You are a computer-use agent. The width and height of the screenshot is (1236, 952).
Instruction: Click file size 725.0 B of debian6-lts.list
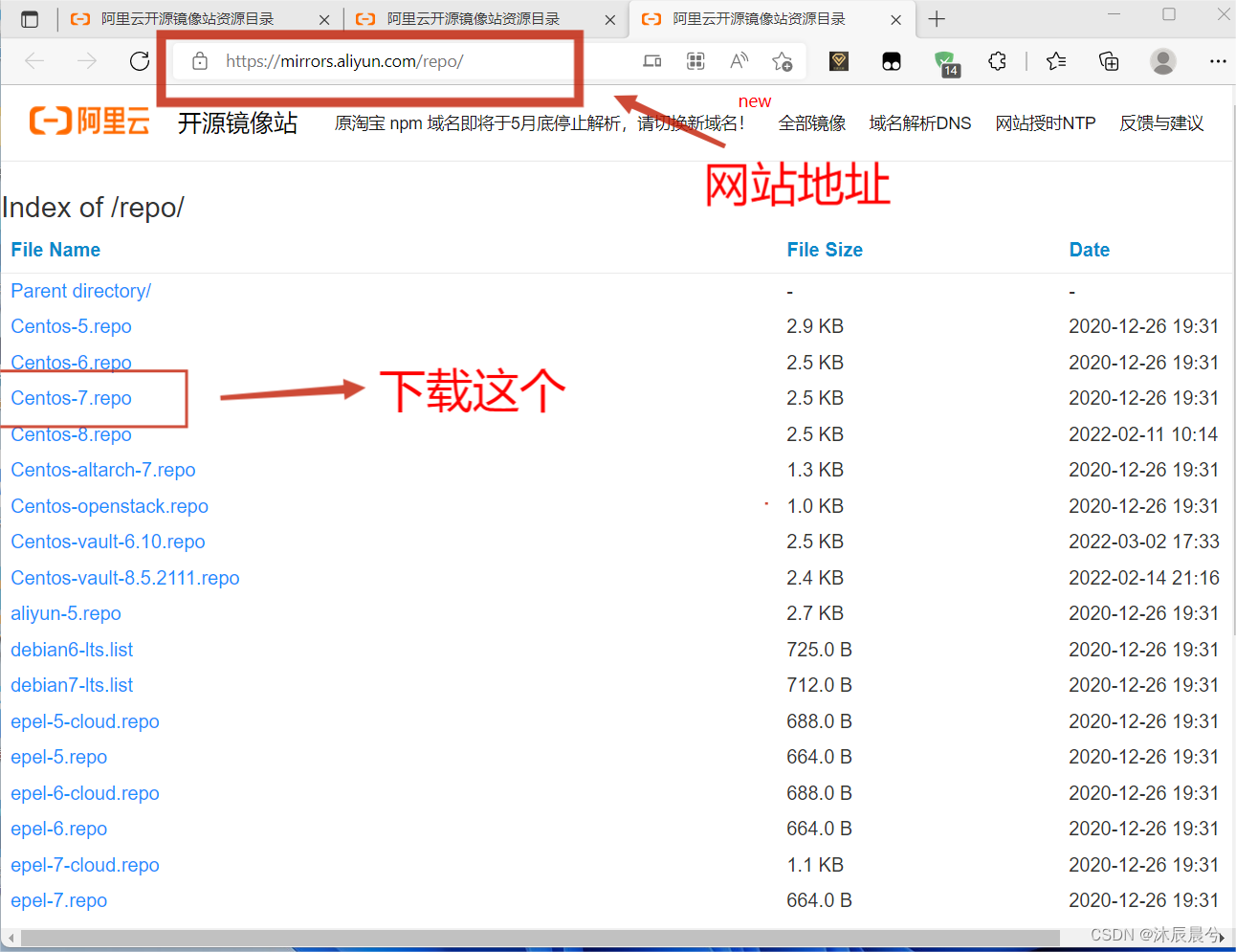pos(819,650)
